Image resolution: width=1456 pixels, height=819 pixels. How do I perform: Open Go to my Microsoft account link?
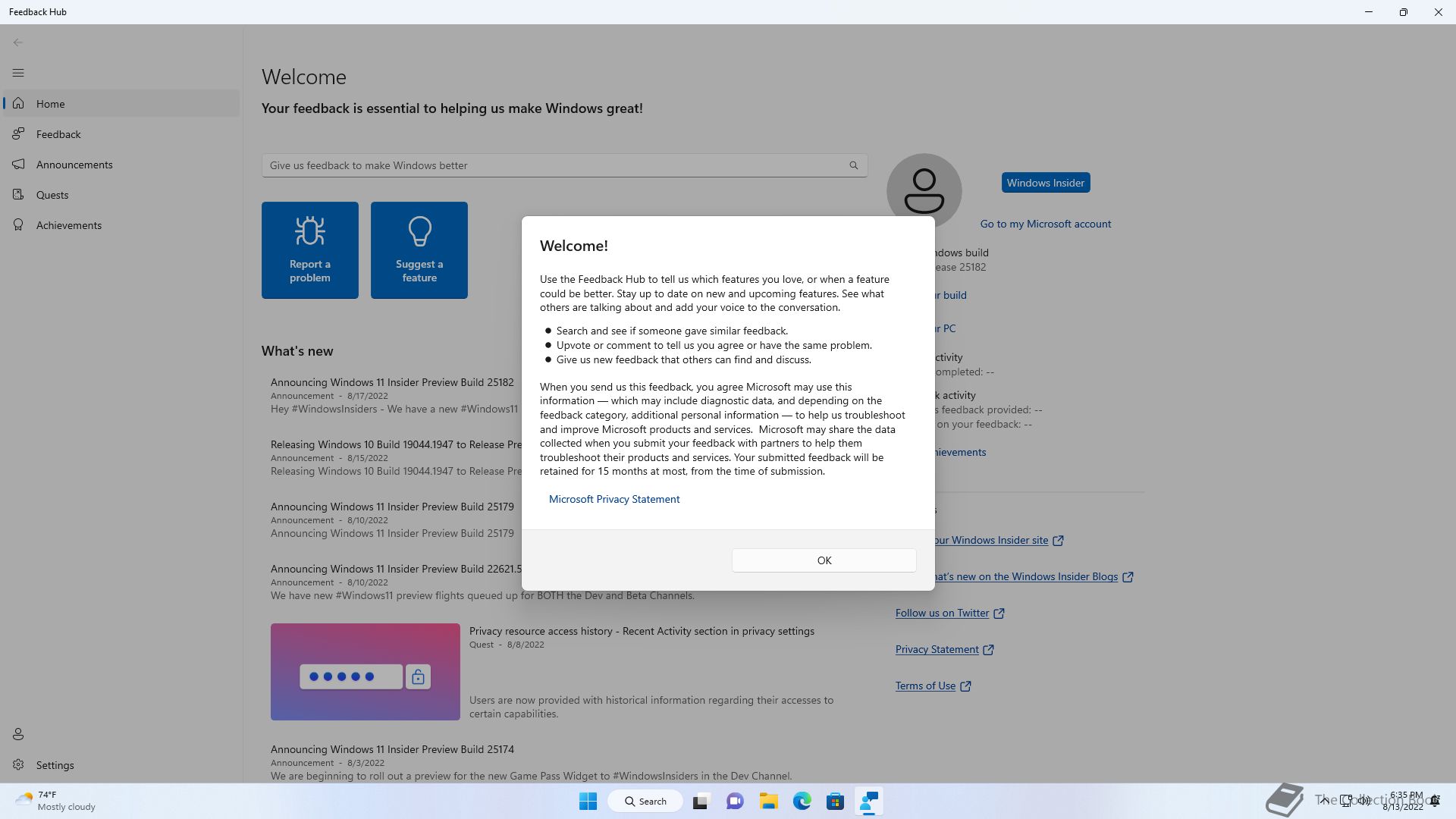(x=1046, y=224)
